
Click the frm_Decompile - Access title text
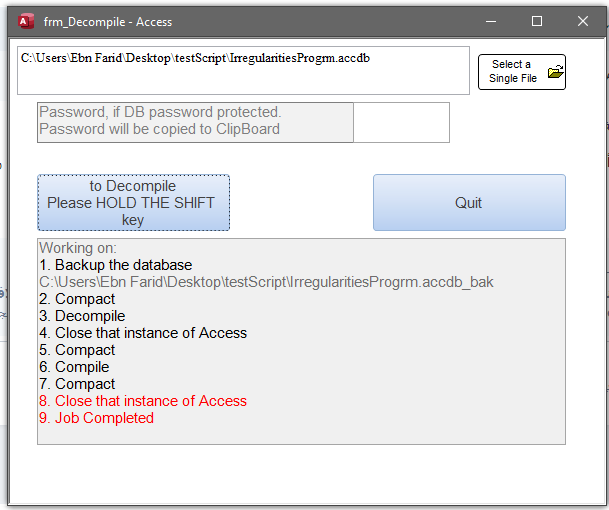point(108,22)
